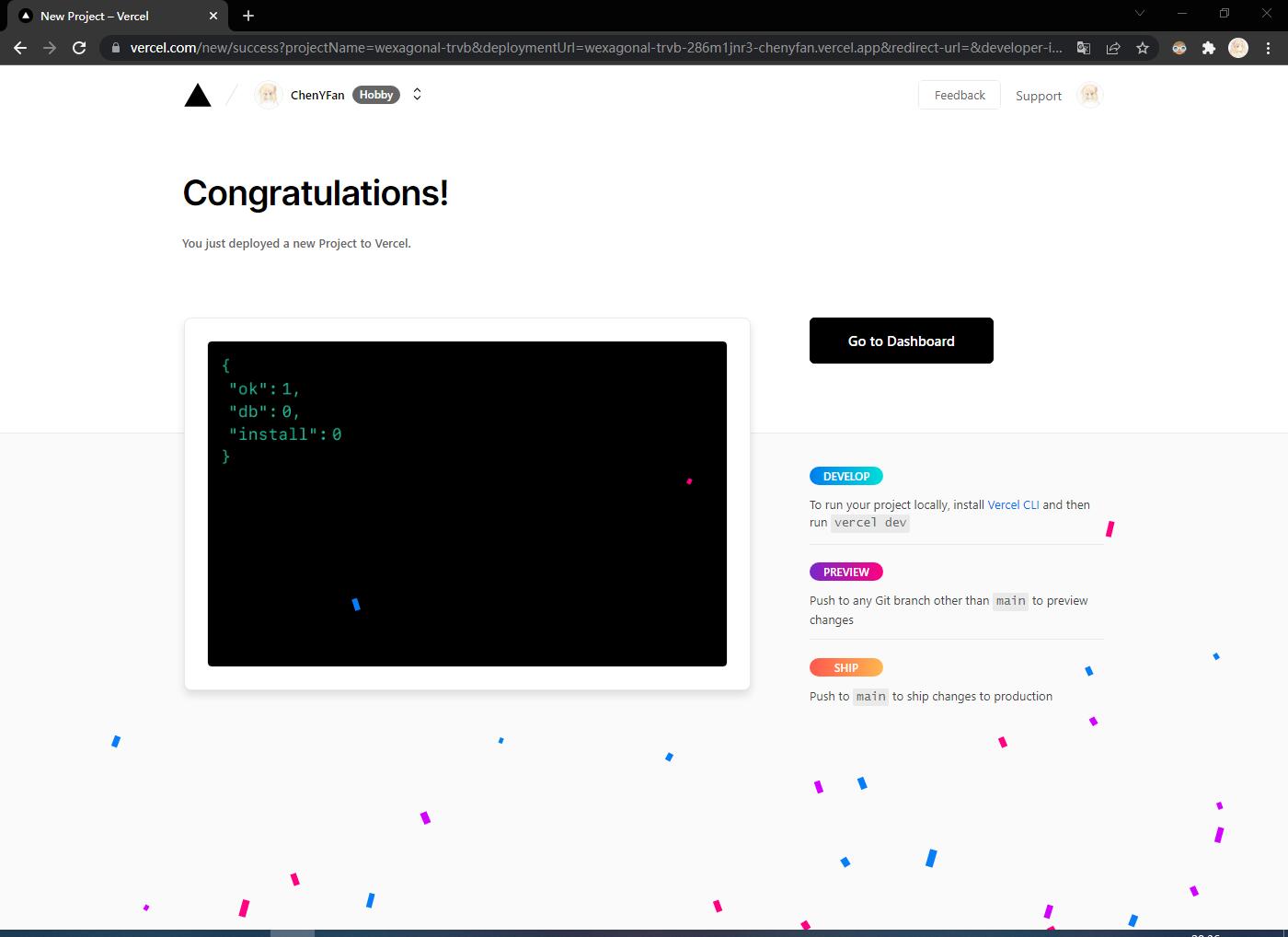
Task: Click the PREVIEW badge
Action: click(846, 572)
